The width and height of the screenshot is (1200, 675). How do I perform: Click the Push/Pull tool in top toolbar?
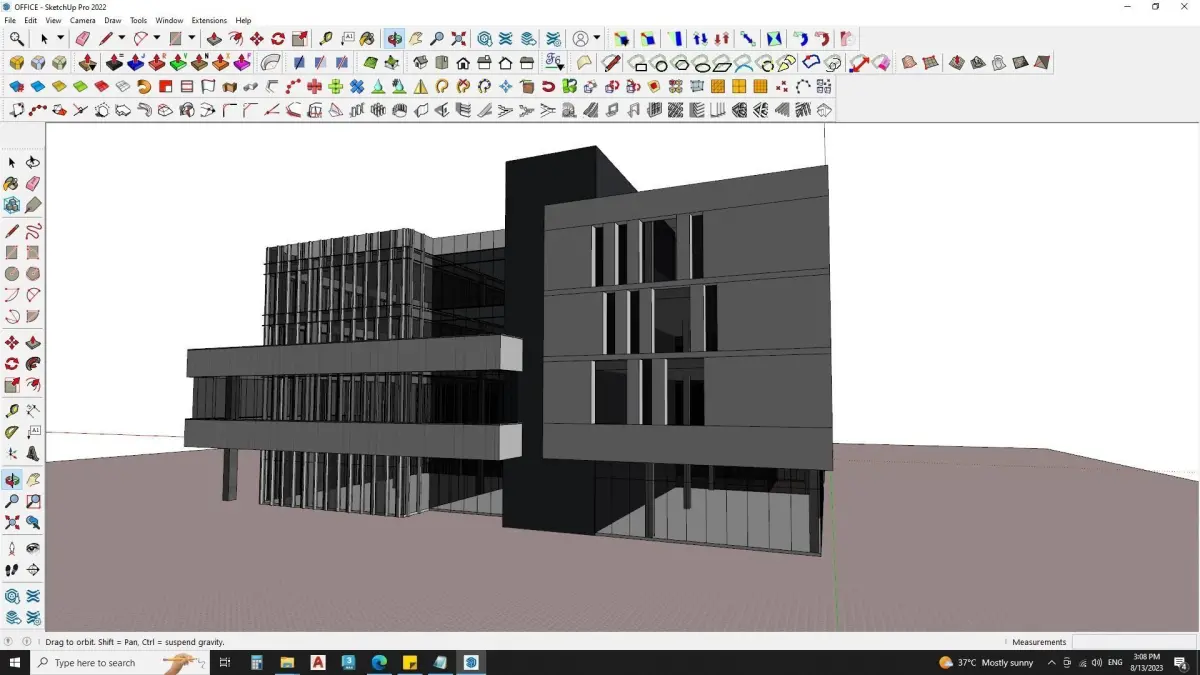pyautogui.click(x=214, y=38)
